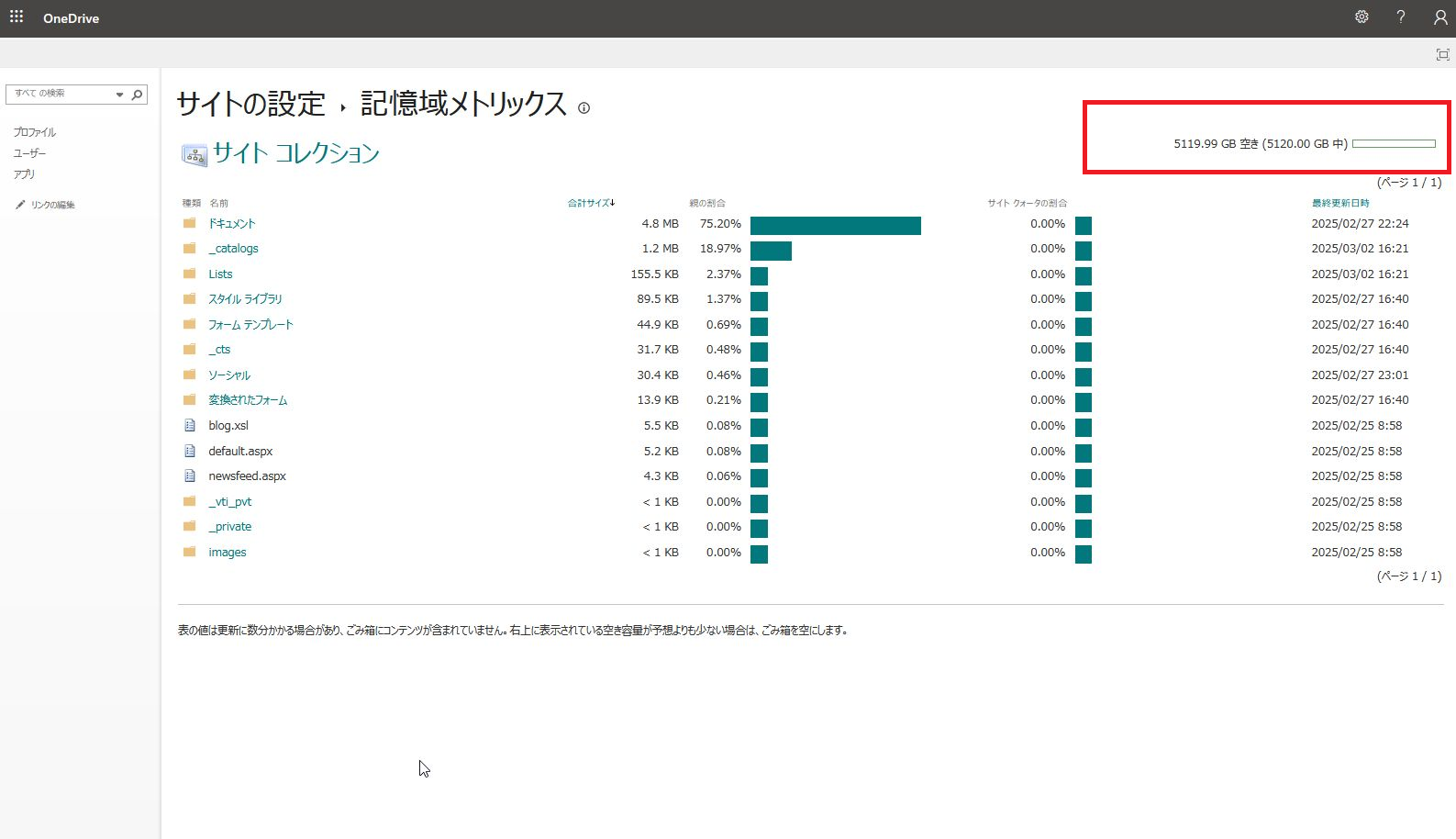Open the account profile icon
Screen dimensions: 1456x839
click(1439, 17)
